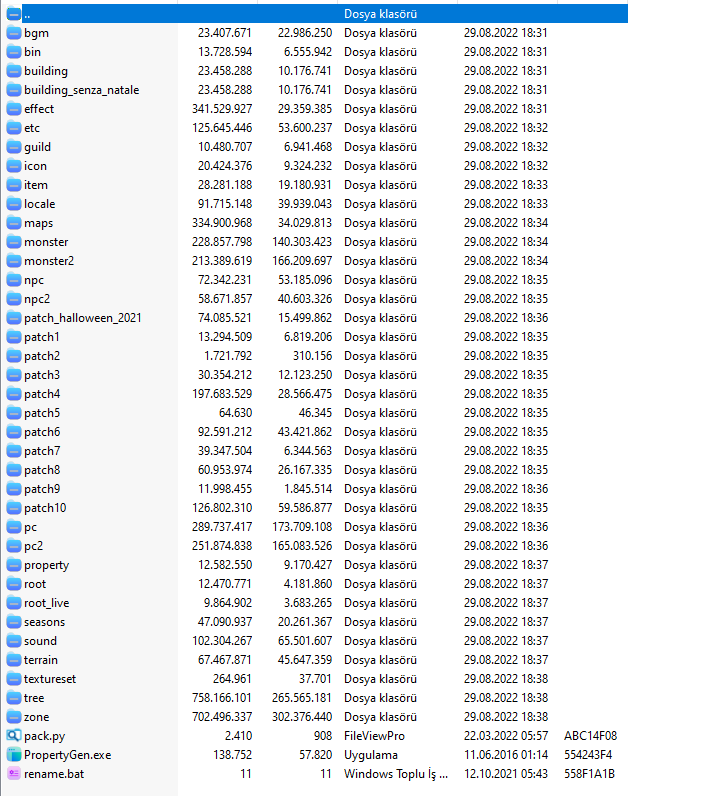Click the terrain folder name
726x796 pixels.
click(41, 660)
